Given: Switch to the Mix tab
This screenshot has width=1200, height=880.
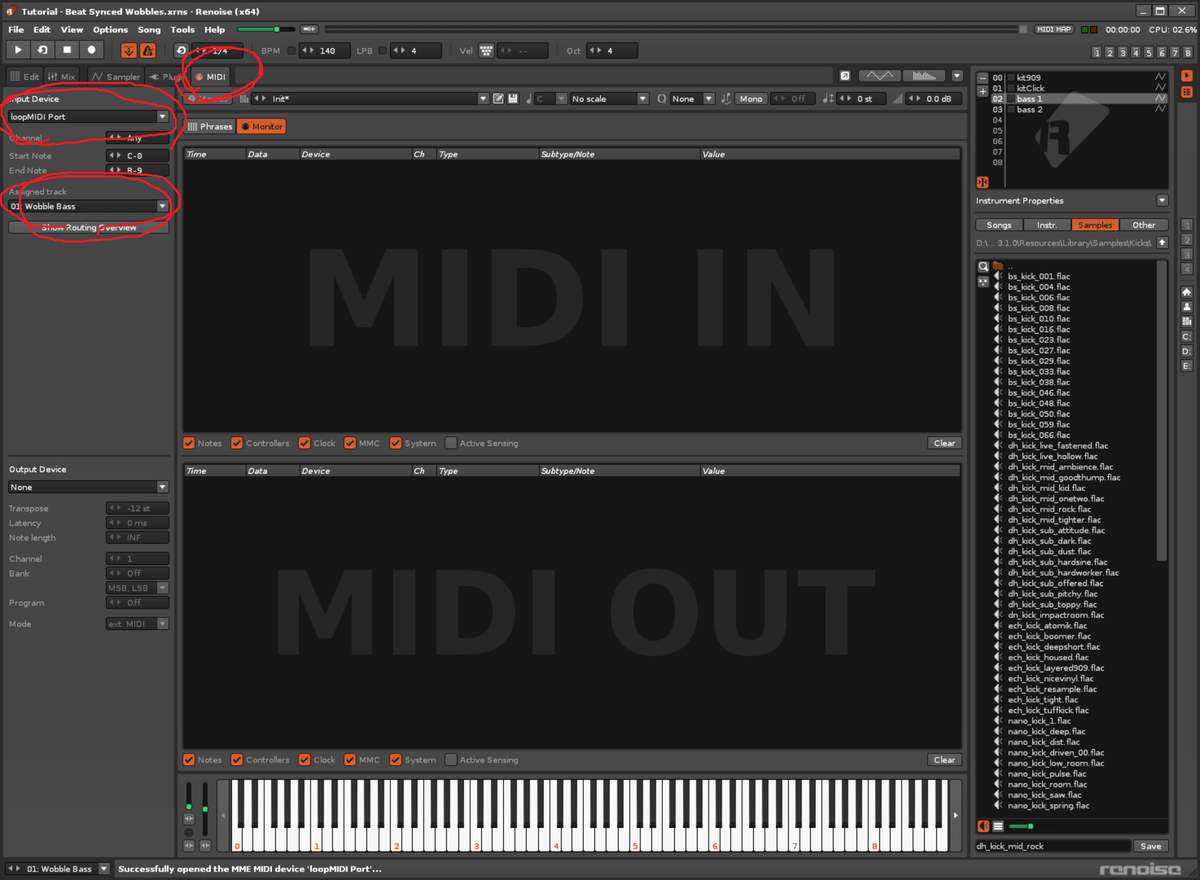Looking at the screenshot, I should tap(62, 76).
